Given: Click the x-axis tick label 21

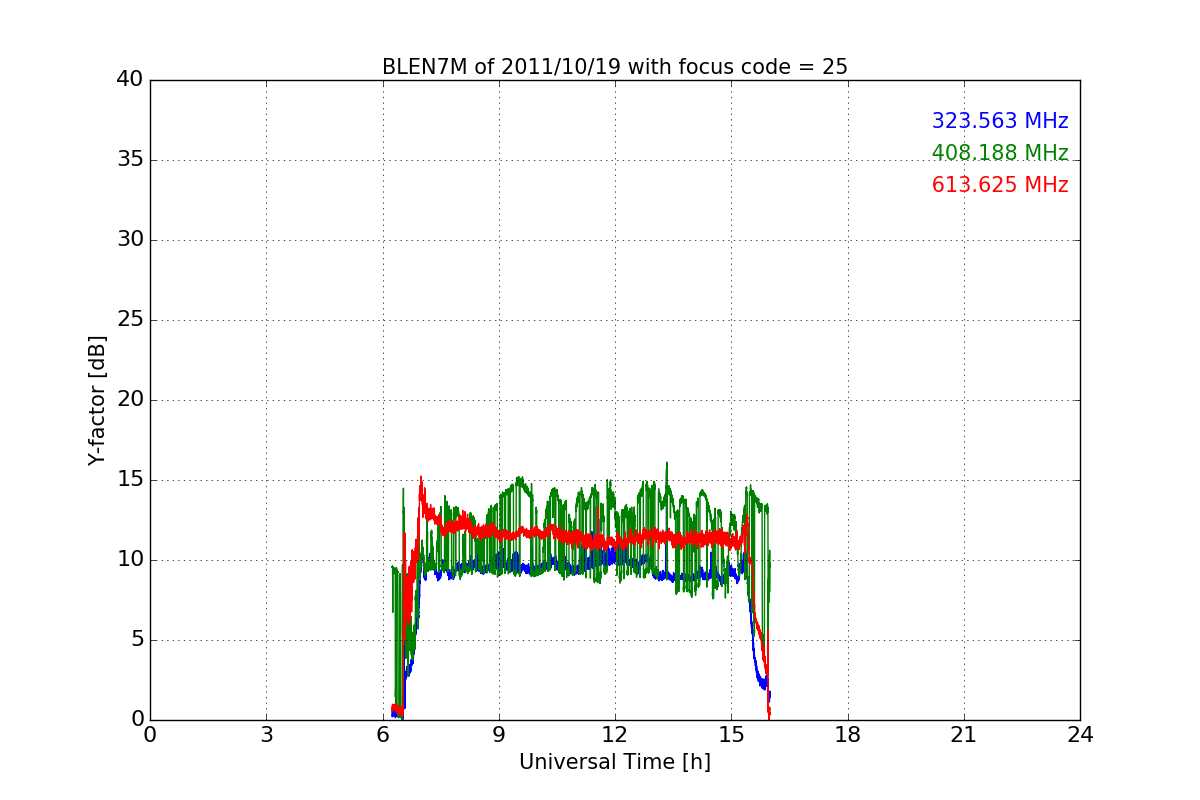Looking at the screenshot, I should (964, 735).
